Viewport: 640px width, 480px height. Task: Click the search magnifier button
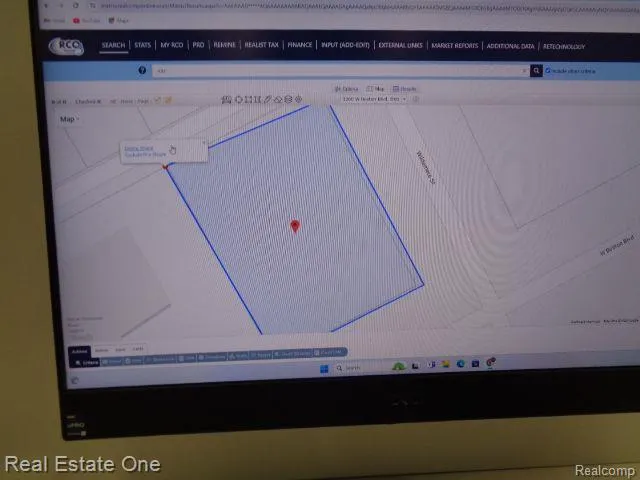536,71
